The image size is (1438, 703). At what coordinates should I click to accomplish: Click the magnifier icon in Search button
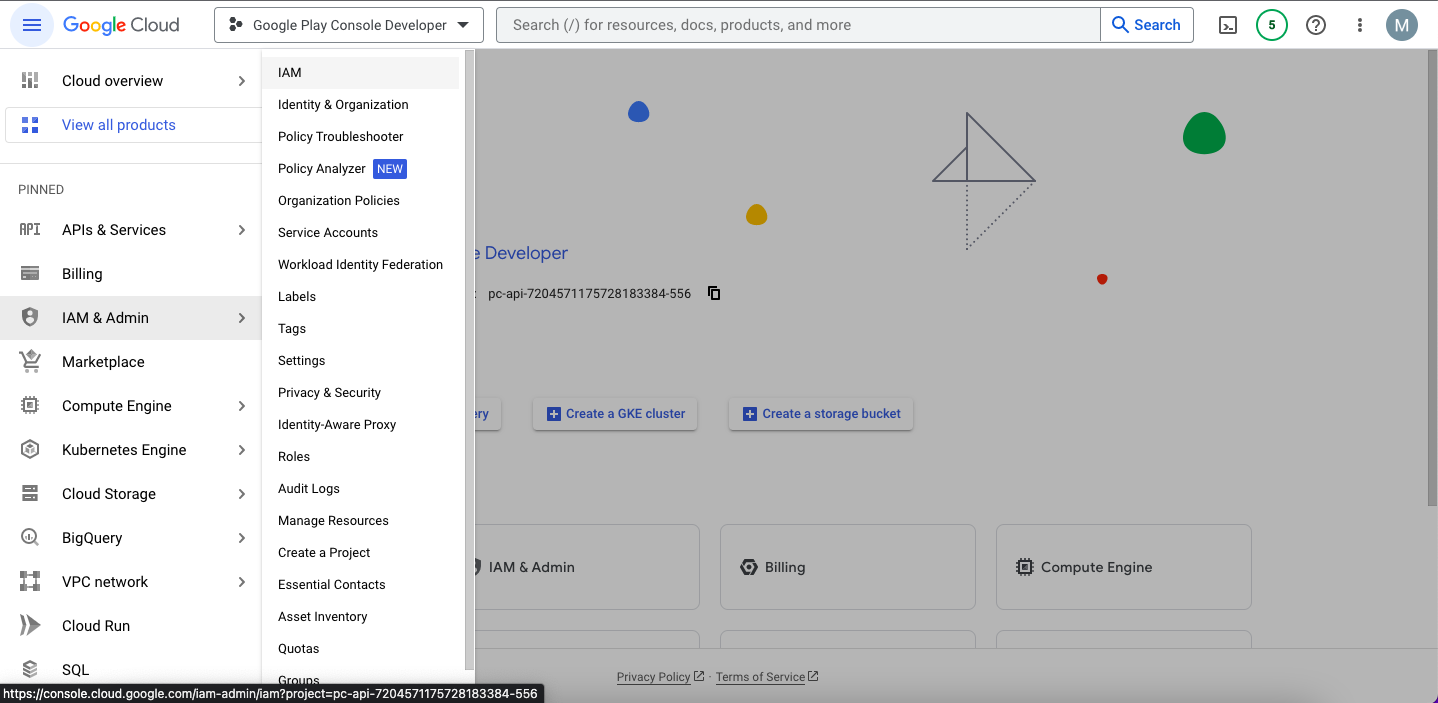[x=1120, y=25]
